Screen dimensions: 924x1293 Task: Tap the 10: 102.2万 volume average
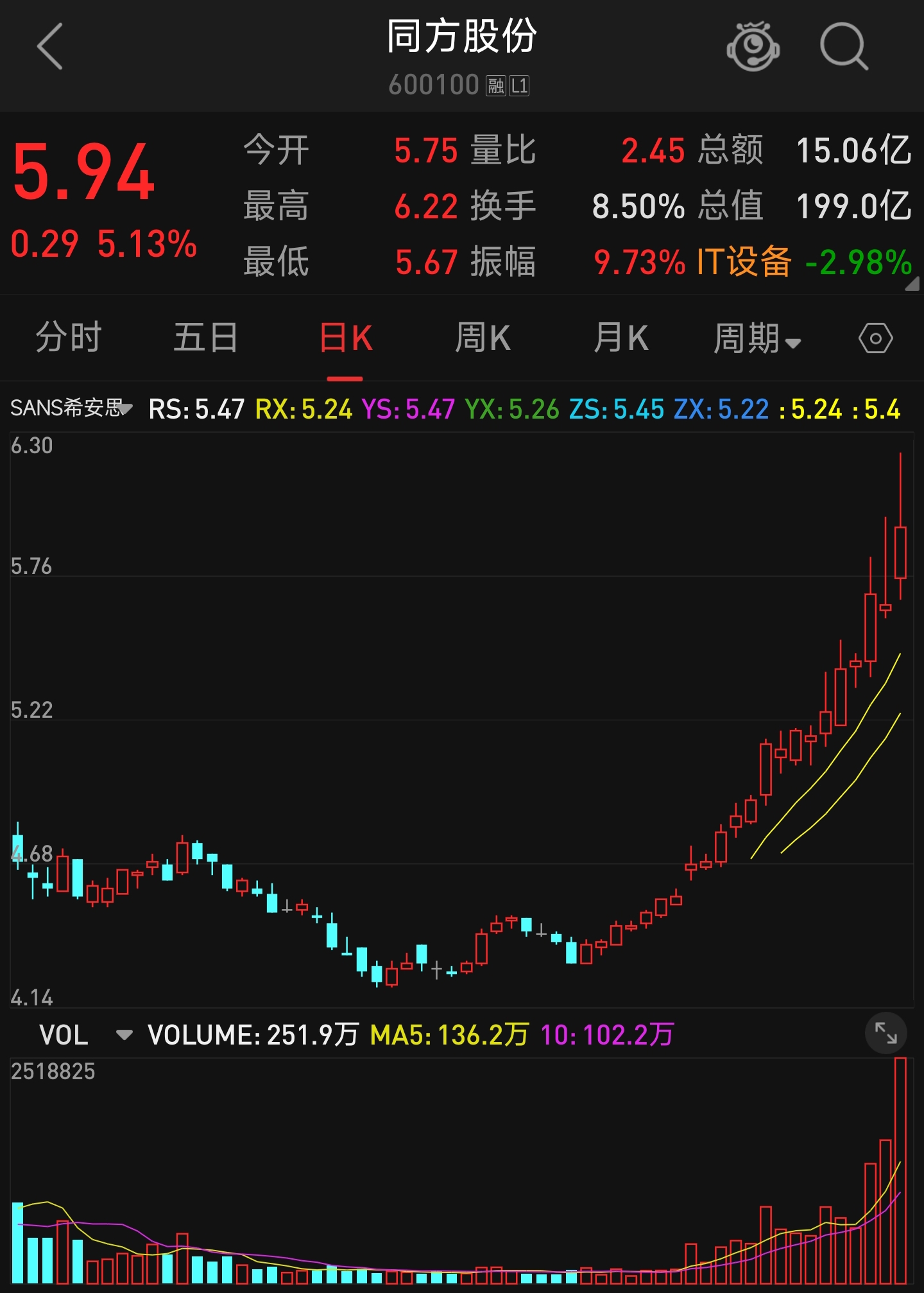(x=607, y=1035)
